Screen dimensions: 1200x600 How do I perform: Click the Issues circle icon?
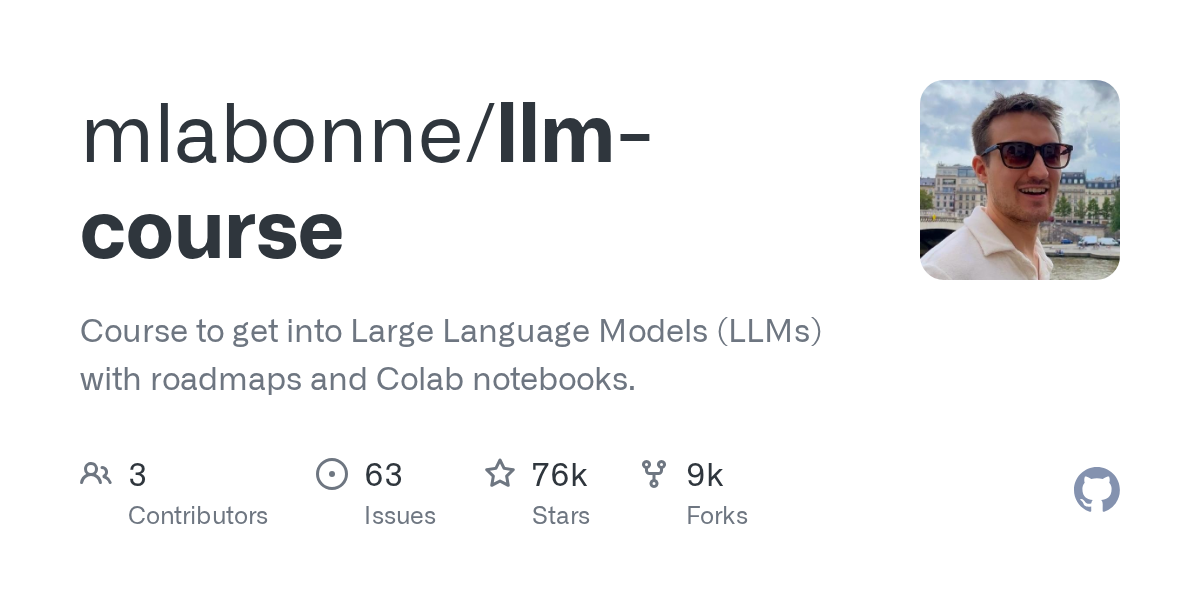(332, 474)
